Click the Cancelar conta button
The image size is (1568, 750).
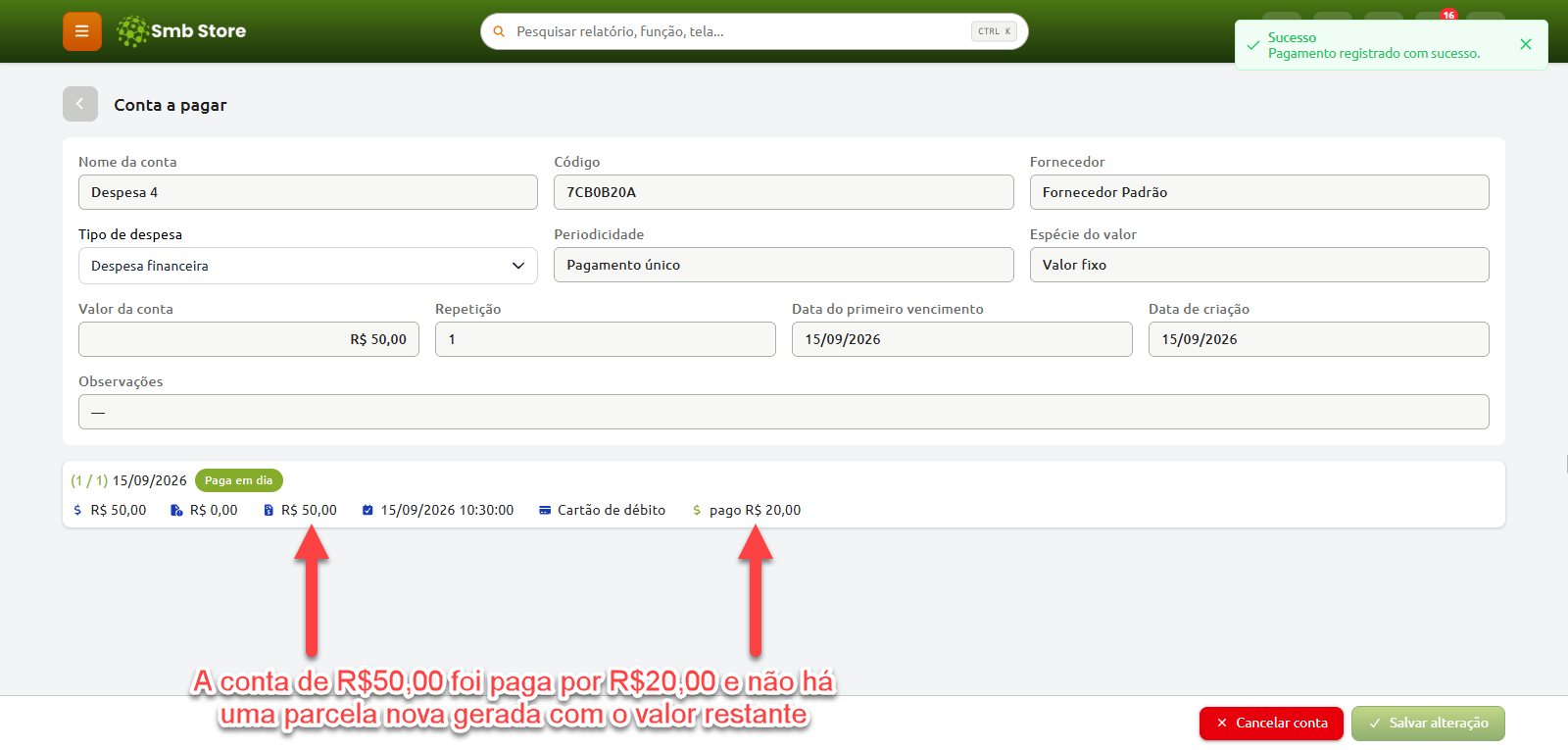click(x=1271, y=724)
